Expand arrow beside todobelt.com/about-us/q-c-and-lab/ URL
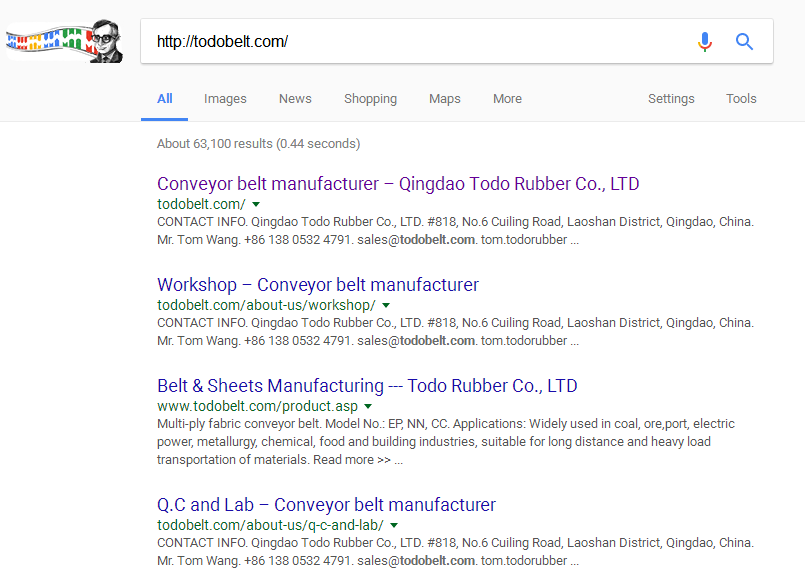The width and height of the screenshot is (805, 585). click(x=394, y=525)
